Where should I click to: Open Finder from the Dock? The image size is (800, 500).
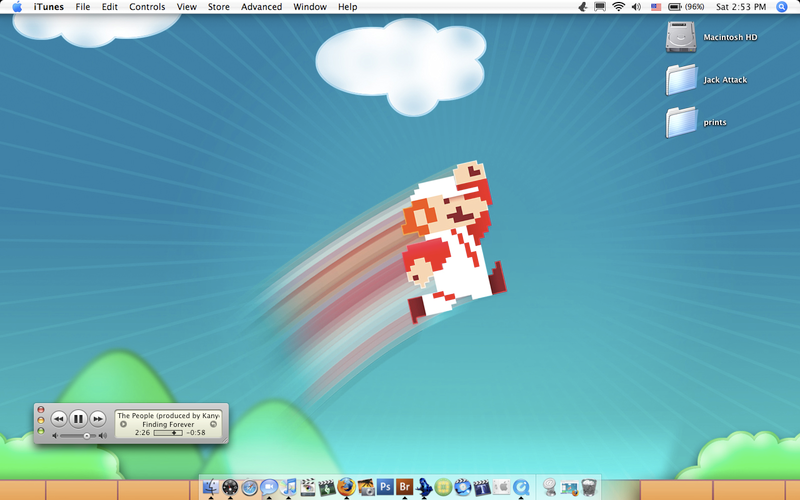(211, 487)
